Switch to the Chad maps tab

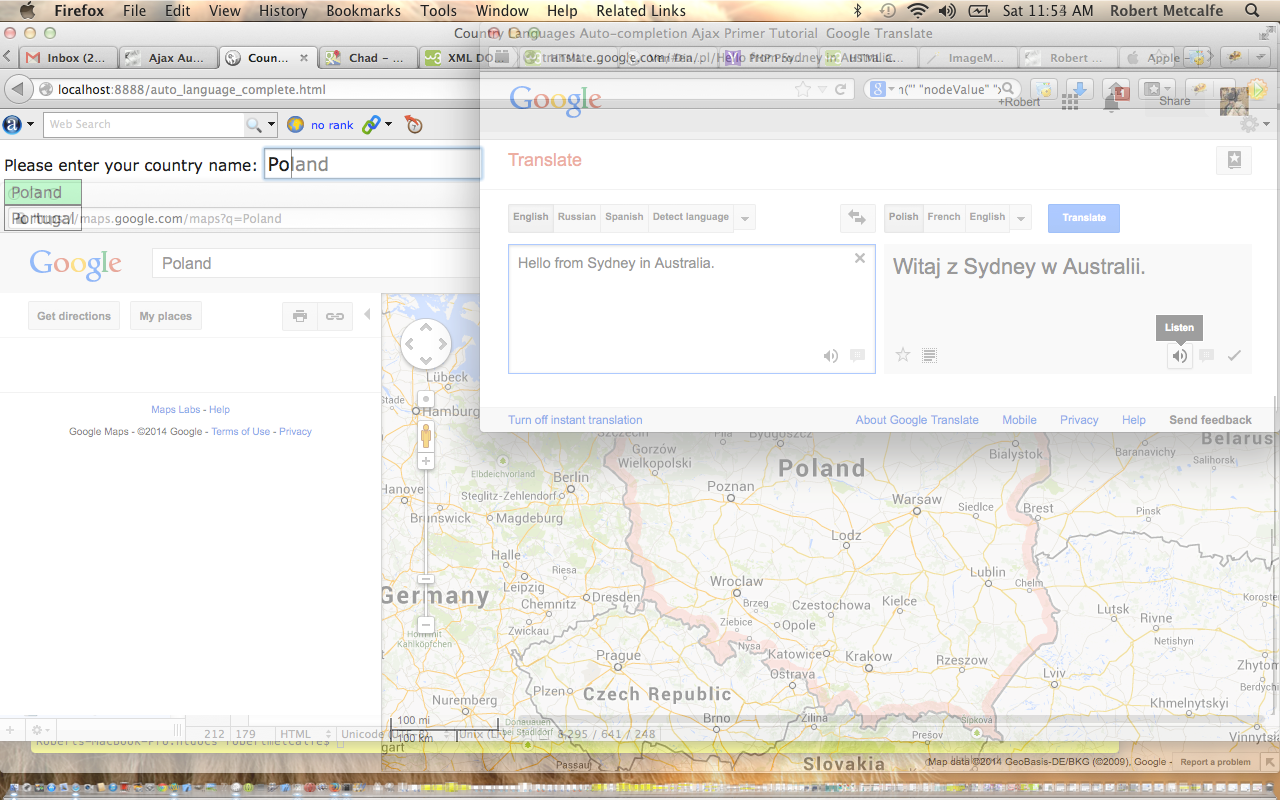pos(368,58)
